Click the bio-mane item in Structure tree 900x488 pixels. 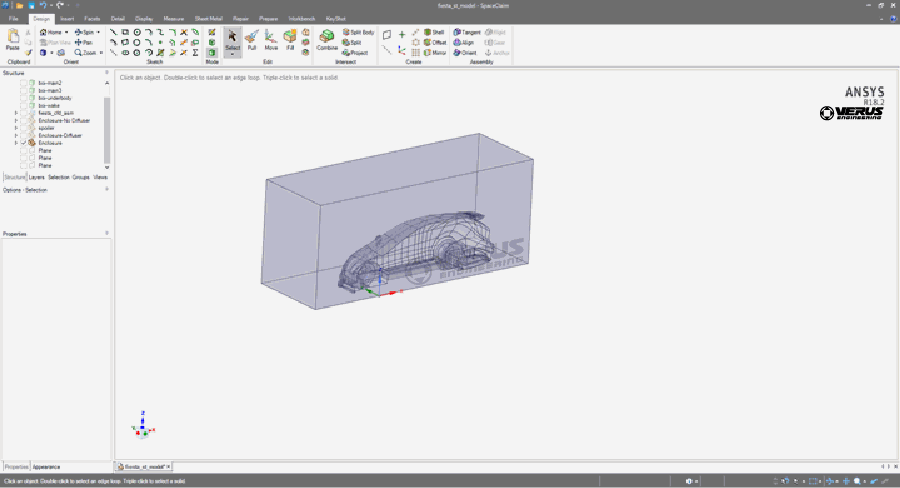[49, 106]
